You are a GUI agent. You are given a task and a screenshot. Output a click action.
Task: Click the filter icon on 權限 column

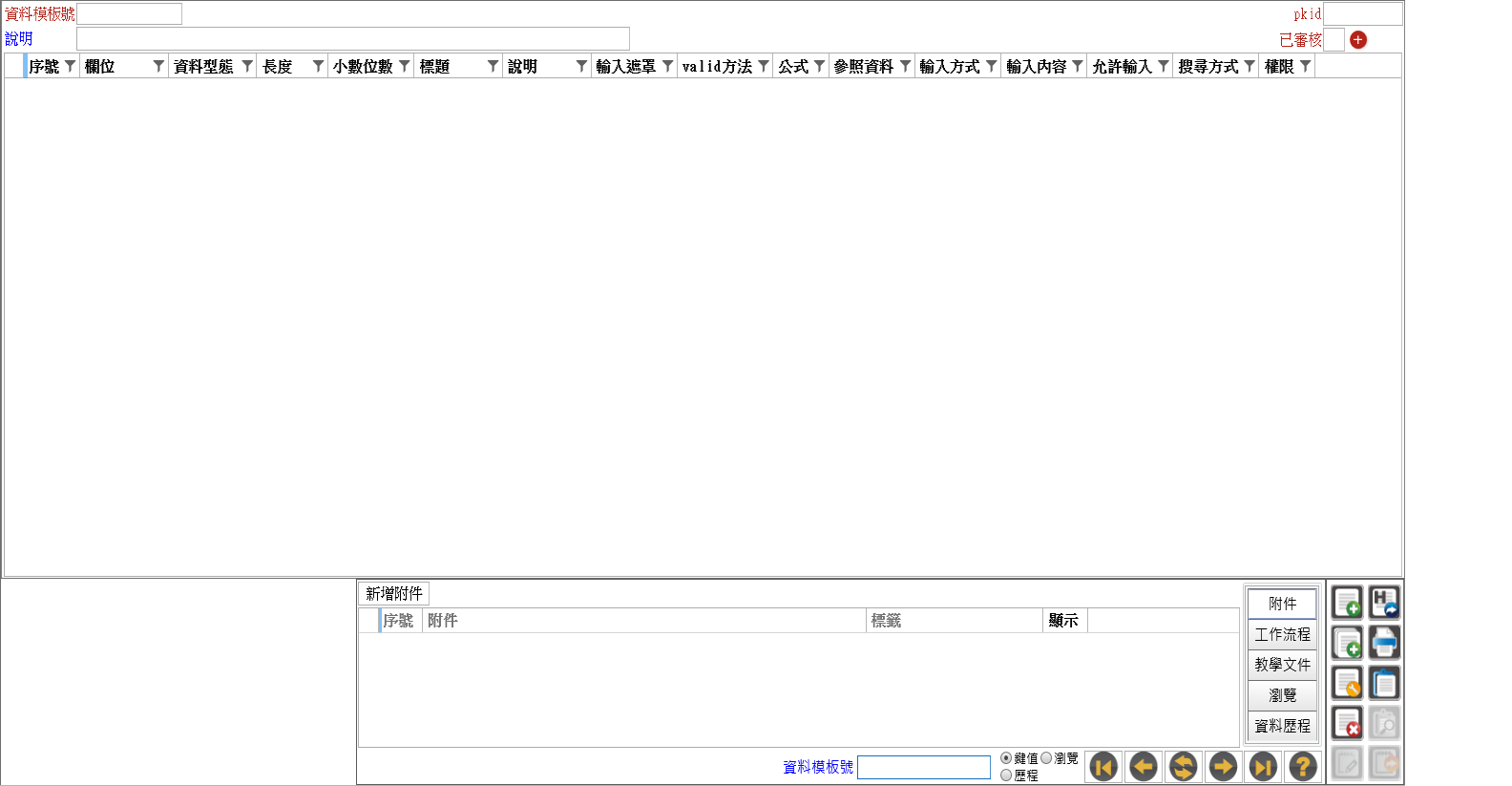pyautogui.click(x=1305, y=66)
